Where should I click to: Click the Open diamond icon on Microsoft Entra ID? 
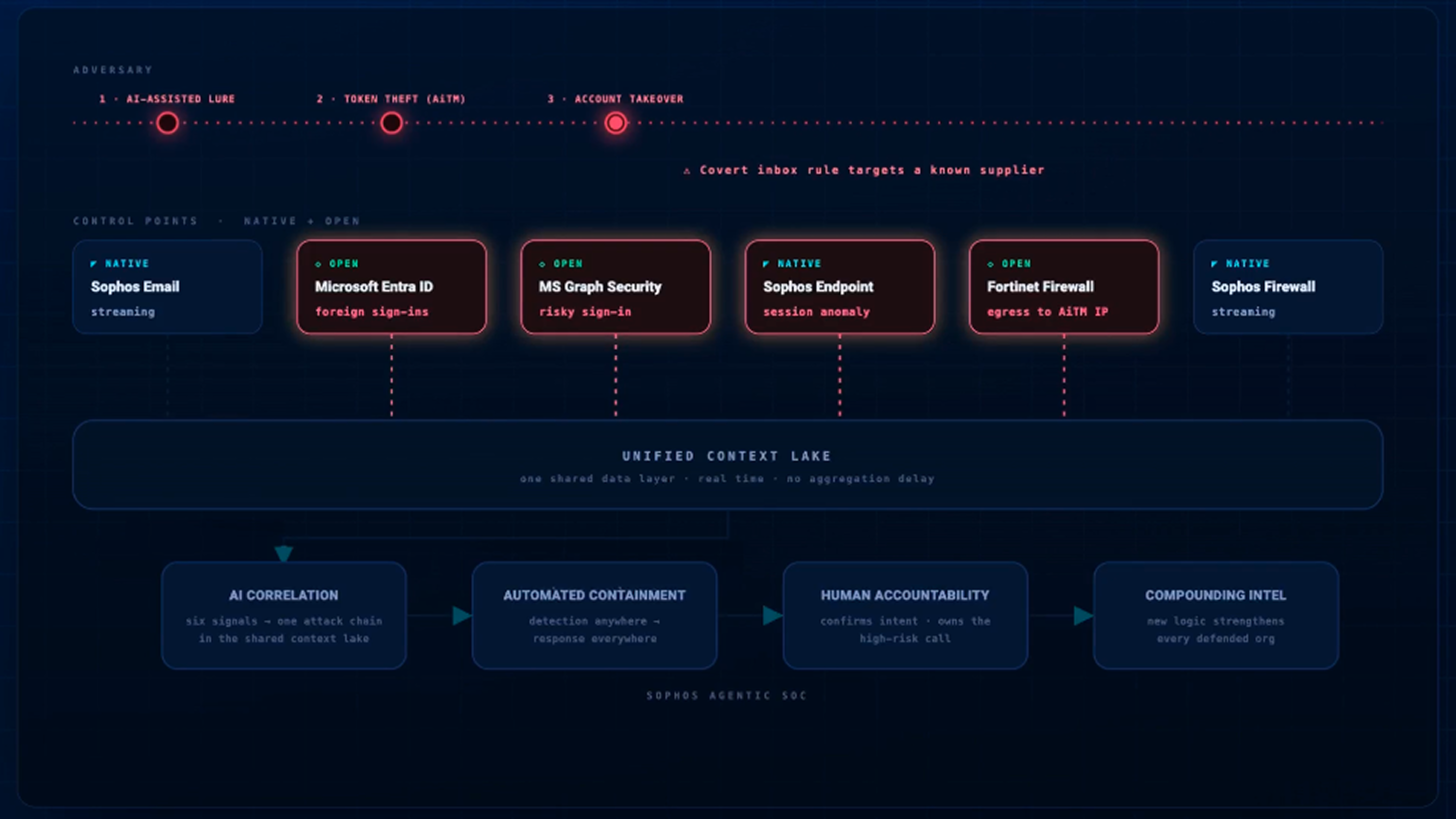point(317,264)
